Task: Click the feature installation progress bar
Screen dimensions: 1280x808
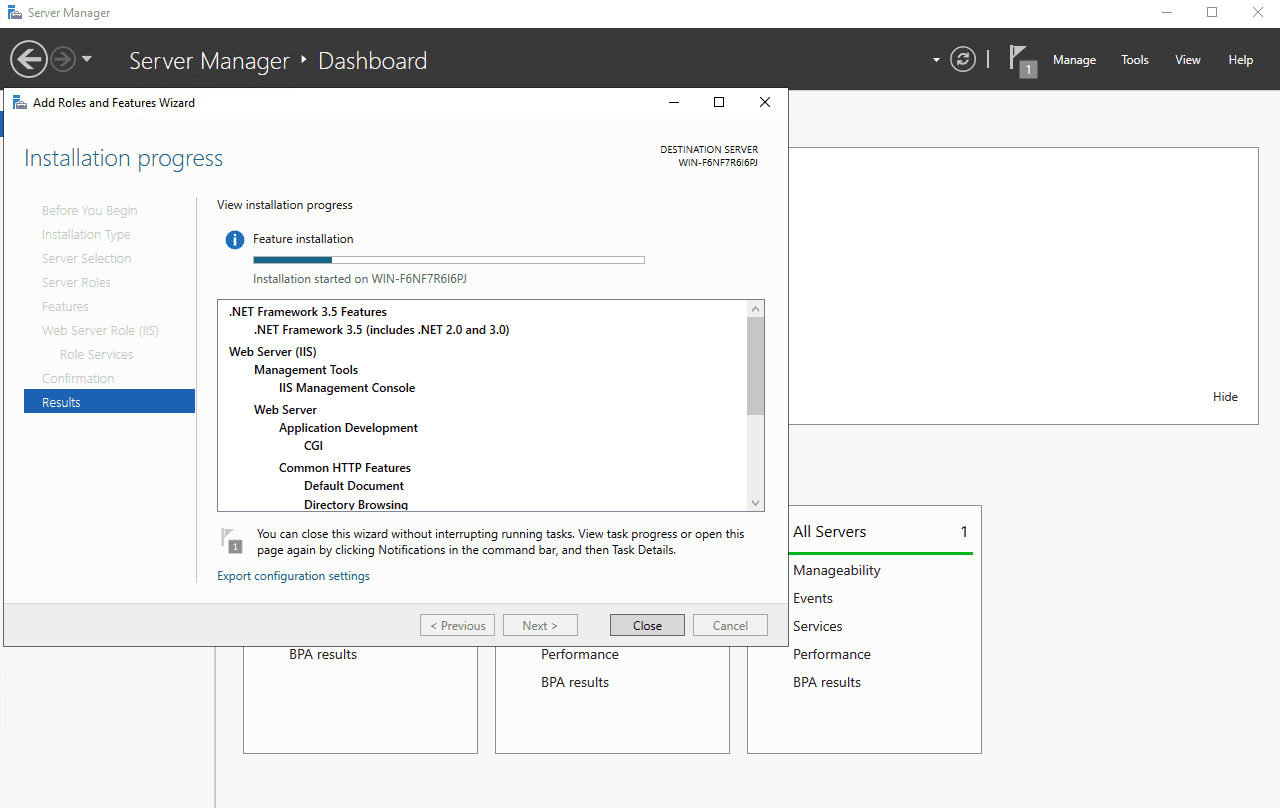Action: click(x=448, y=260)
